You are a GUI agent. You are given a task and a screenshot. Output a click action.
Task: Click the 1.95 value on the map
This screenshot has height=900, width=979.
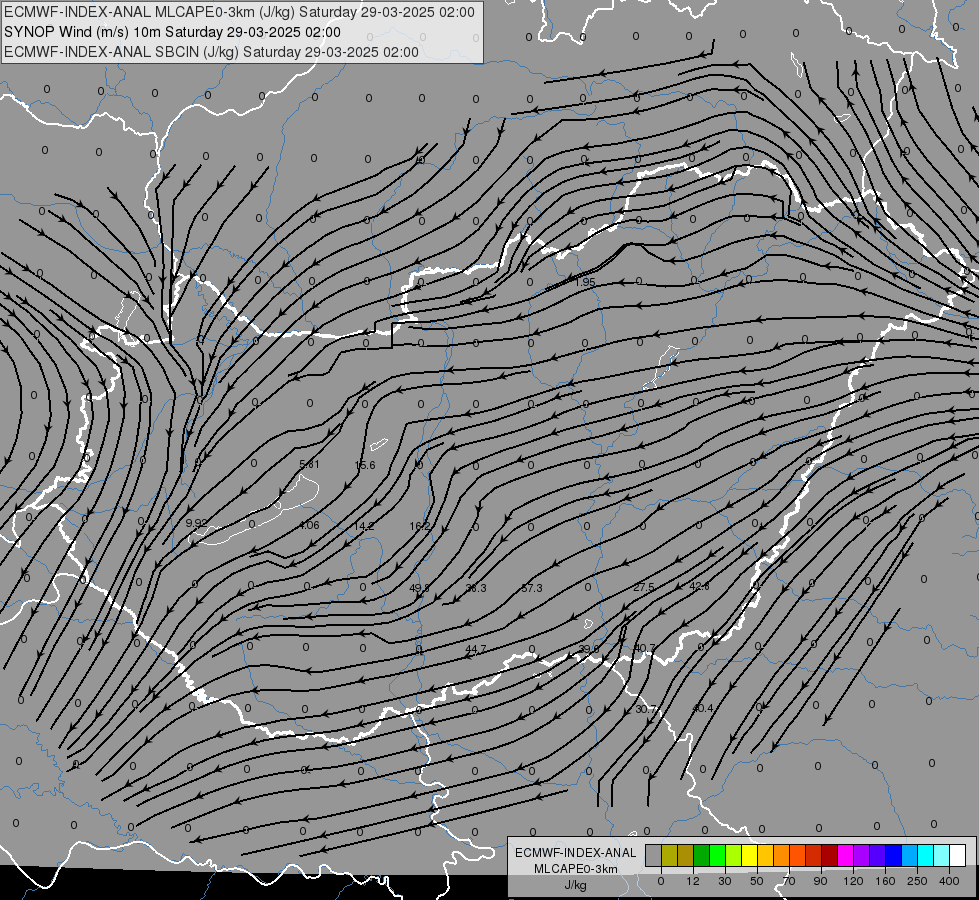pyautogui.click(x=585, y=282)
